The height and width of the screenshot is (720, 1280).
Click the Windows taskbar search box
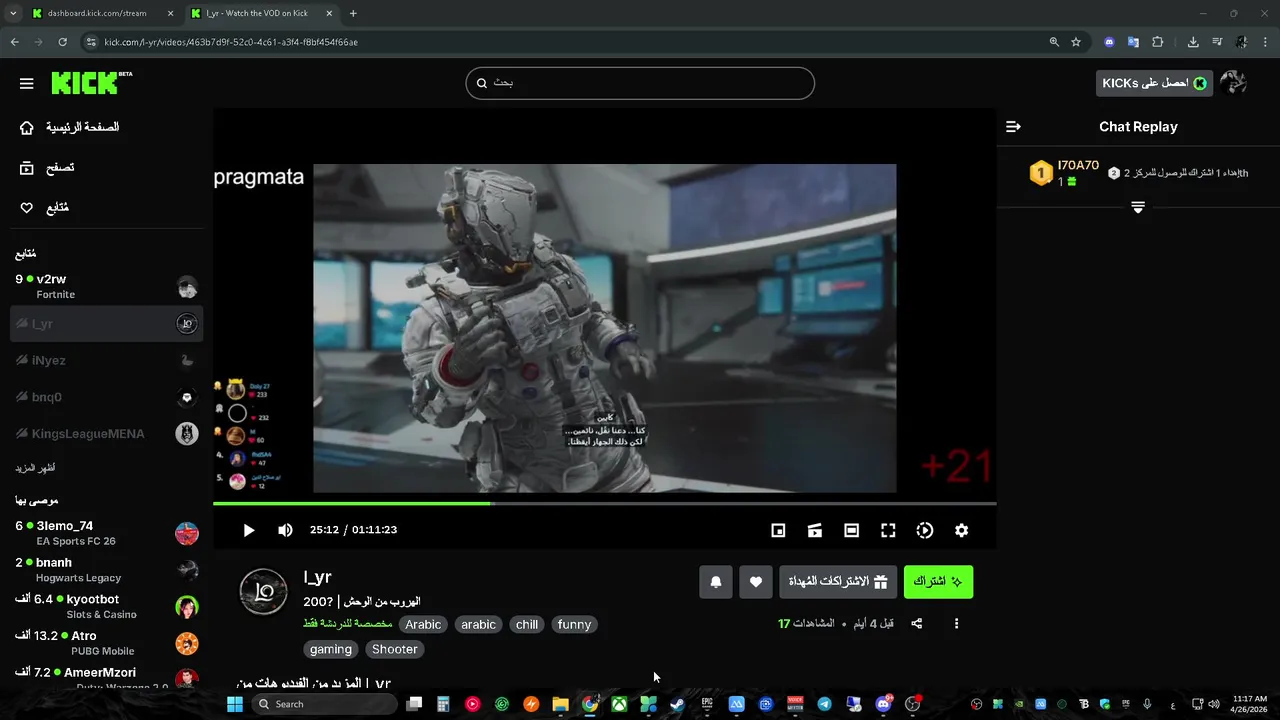(x=323, y=704)
